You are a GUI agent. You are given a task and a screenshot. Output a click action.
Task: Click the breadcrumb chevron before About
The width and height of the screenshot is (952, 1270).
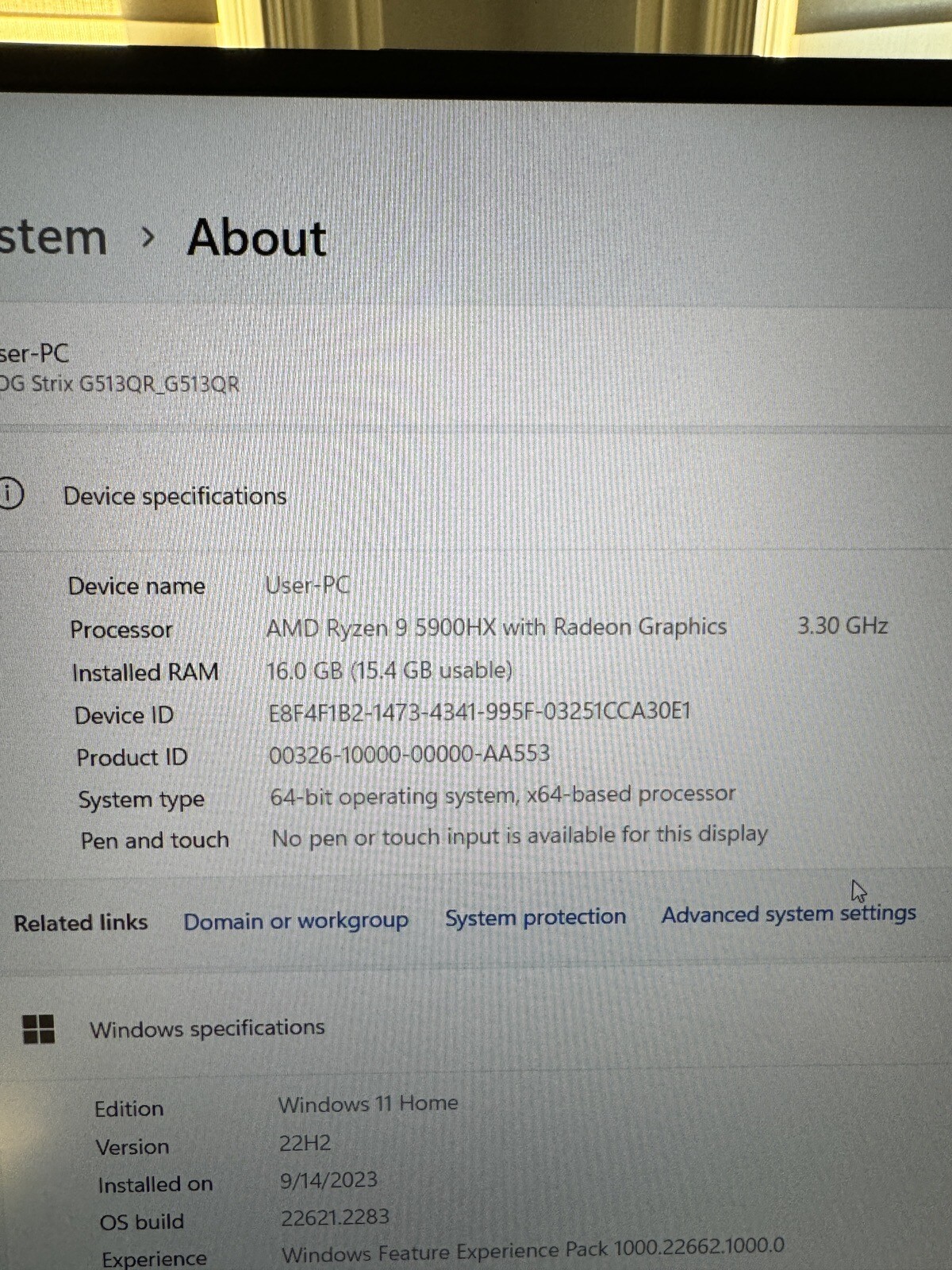[x=147, y=237]
